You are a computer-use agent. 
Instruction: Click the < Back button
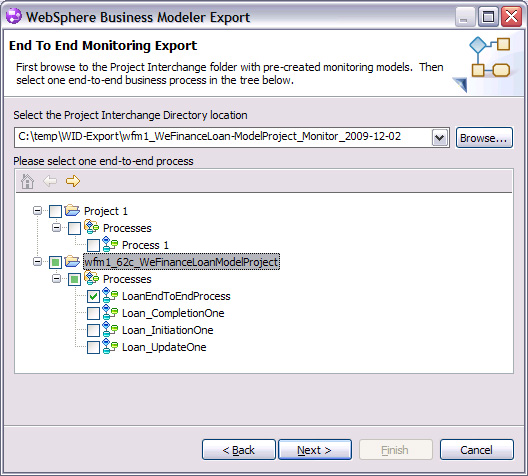239,450
